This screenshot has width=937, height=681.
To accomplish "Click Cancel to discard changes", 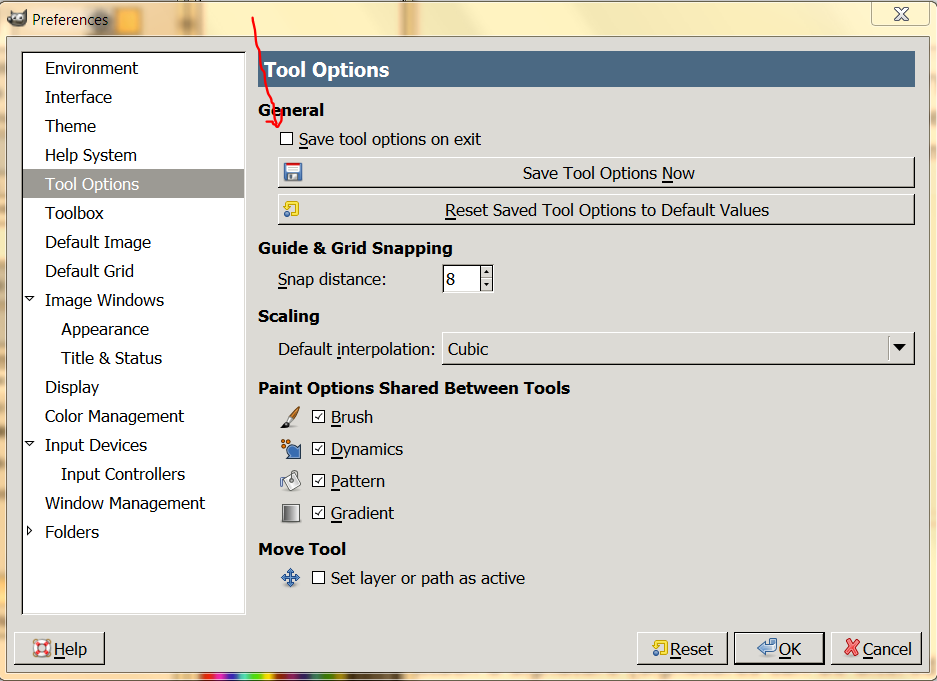I will [876, 648].
